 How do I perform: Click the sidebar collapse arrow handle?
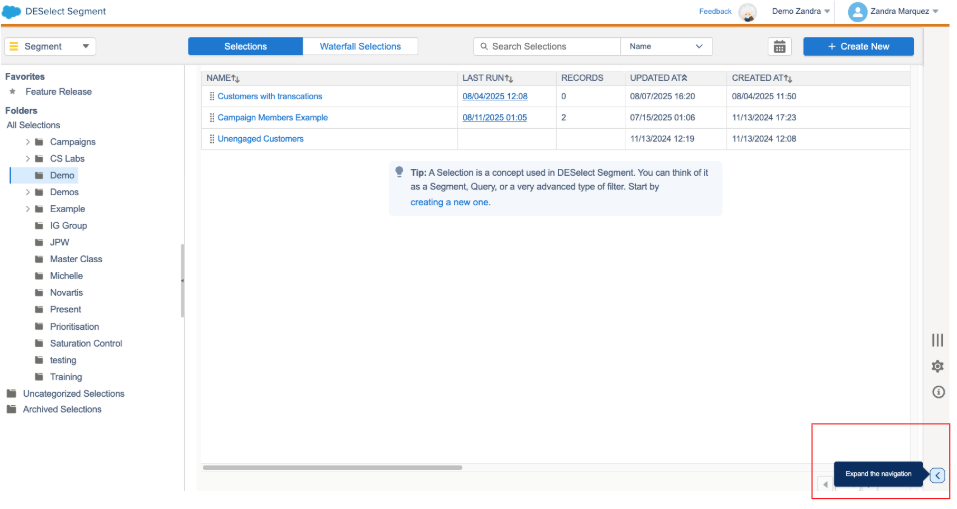182,281
